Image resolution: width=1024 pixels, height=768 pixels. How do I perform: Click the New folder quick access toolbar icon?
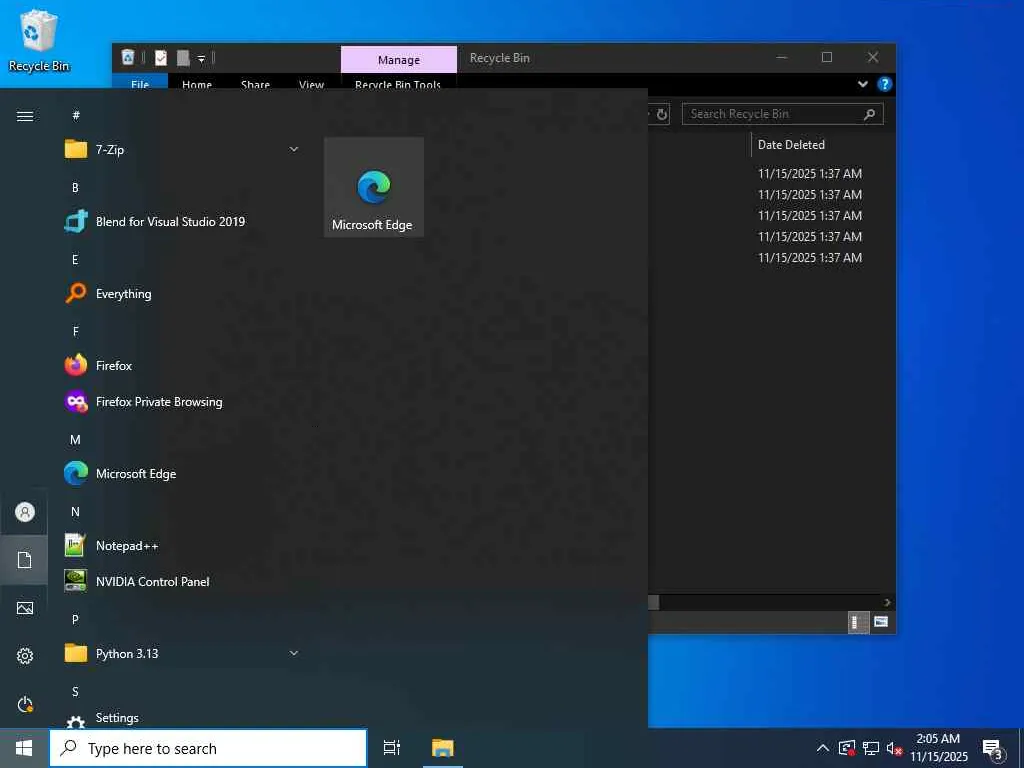[183, 58]
